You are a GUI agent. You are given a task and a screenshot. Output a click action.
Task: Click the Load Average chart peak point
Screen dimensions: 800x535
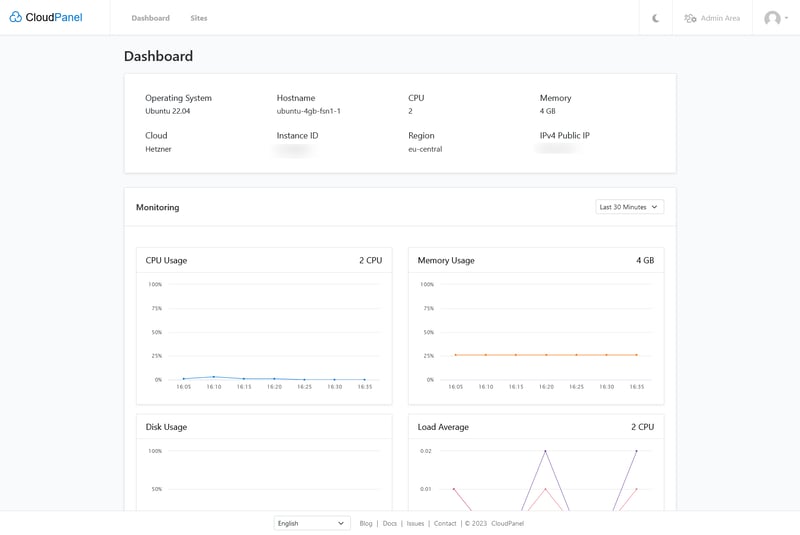pos(545,451)
